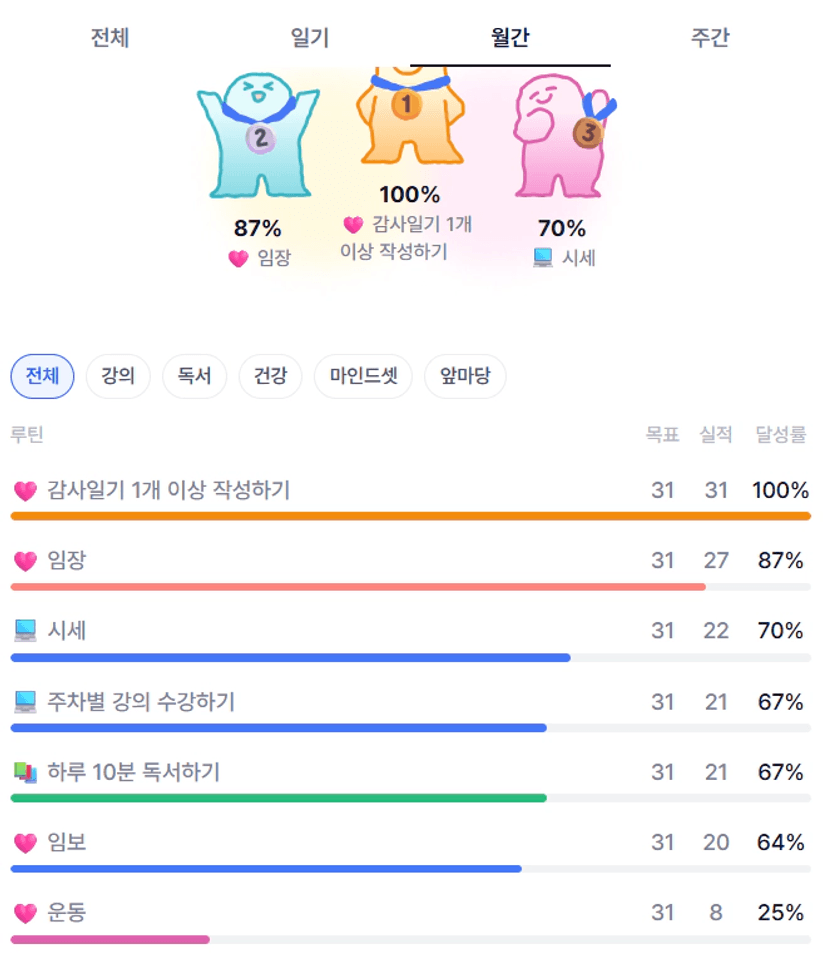Viewport: 827px width, 954px height.
Task: Filter routines by 독서 chip
Action: point(195,377)
